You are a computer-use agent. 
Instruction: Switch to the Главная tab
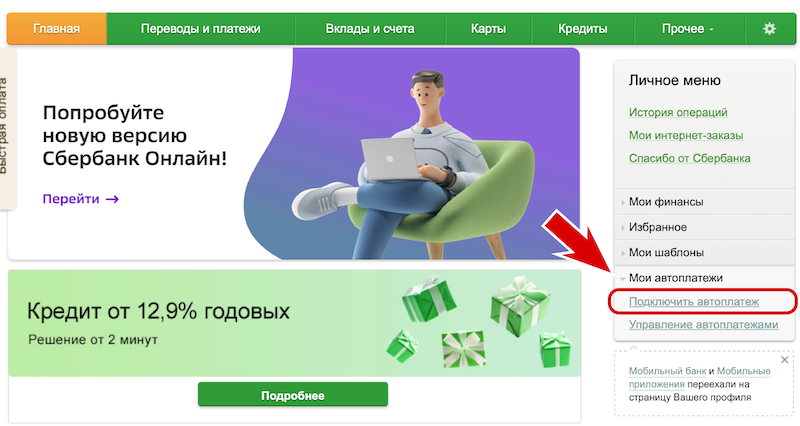click(x=57, y=29)
